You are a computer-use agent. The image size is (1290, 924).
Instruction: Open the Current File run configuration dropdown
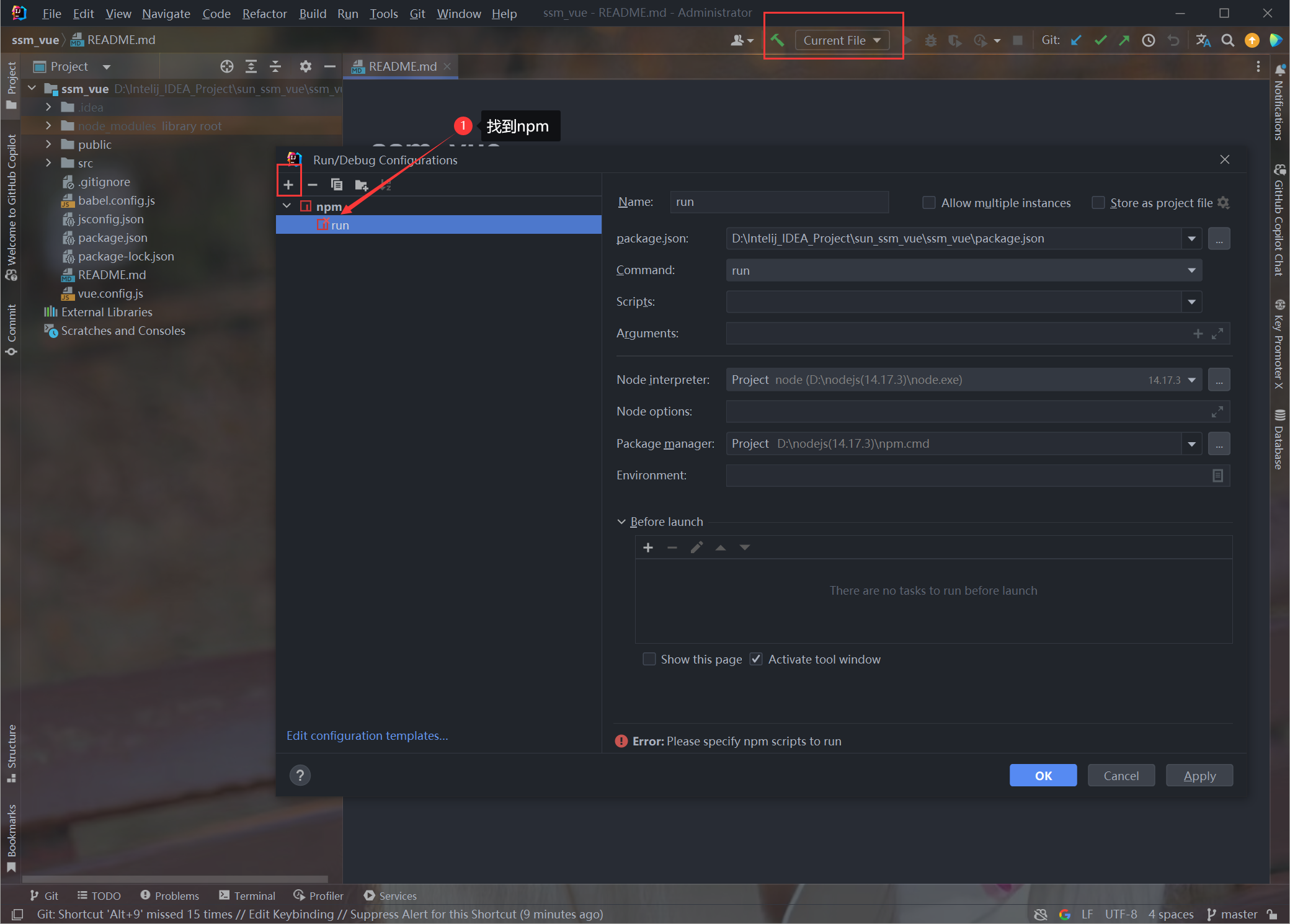842,40
